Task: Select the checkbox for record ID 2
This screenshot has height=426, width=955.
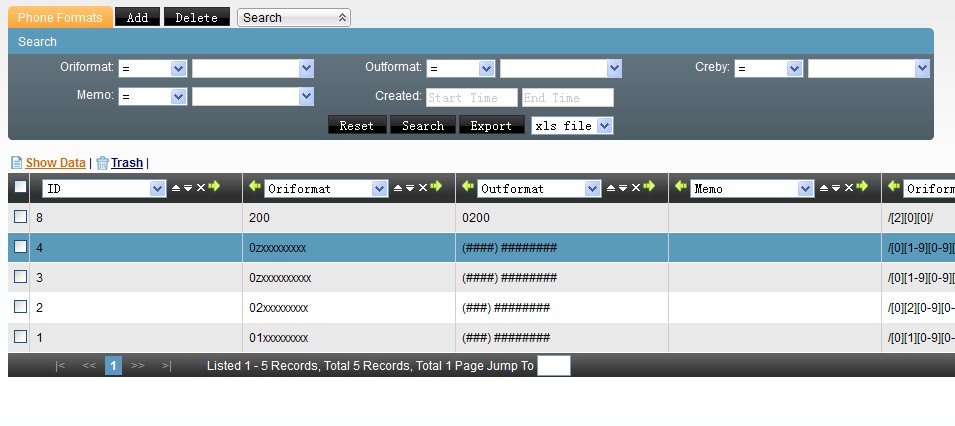Action: pyautogui.click(x=20, y=307)
